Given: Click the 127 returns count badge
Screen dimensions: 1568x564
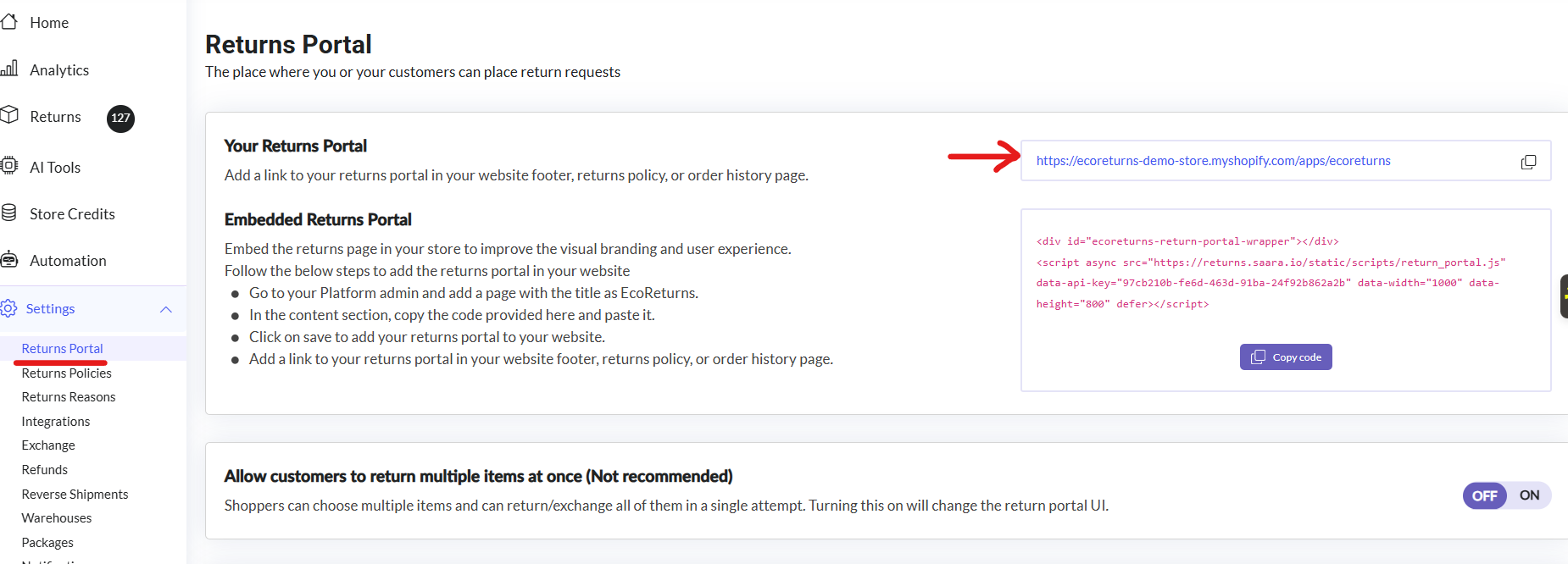Looking at the screenshot, I should click(x=120, y=118).
